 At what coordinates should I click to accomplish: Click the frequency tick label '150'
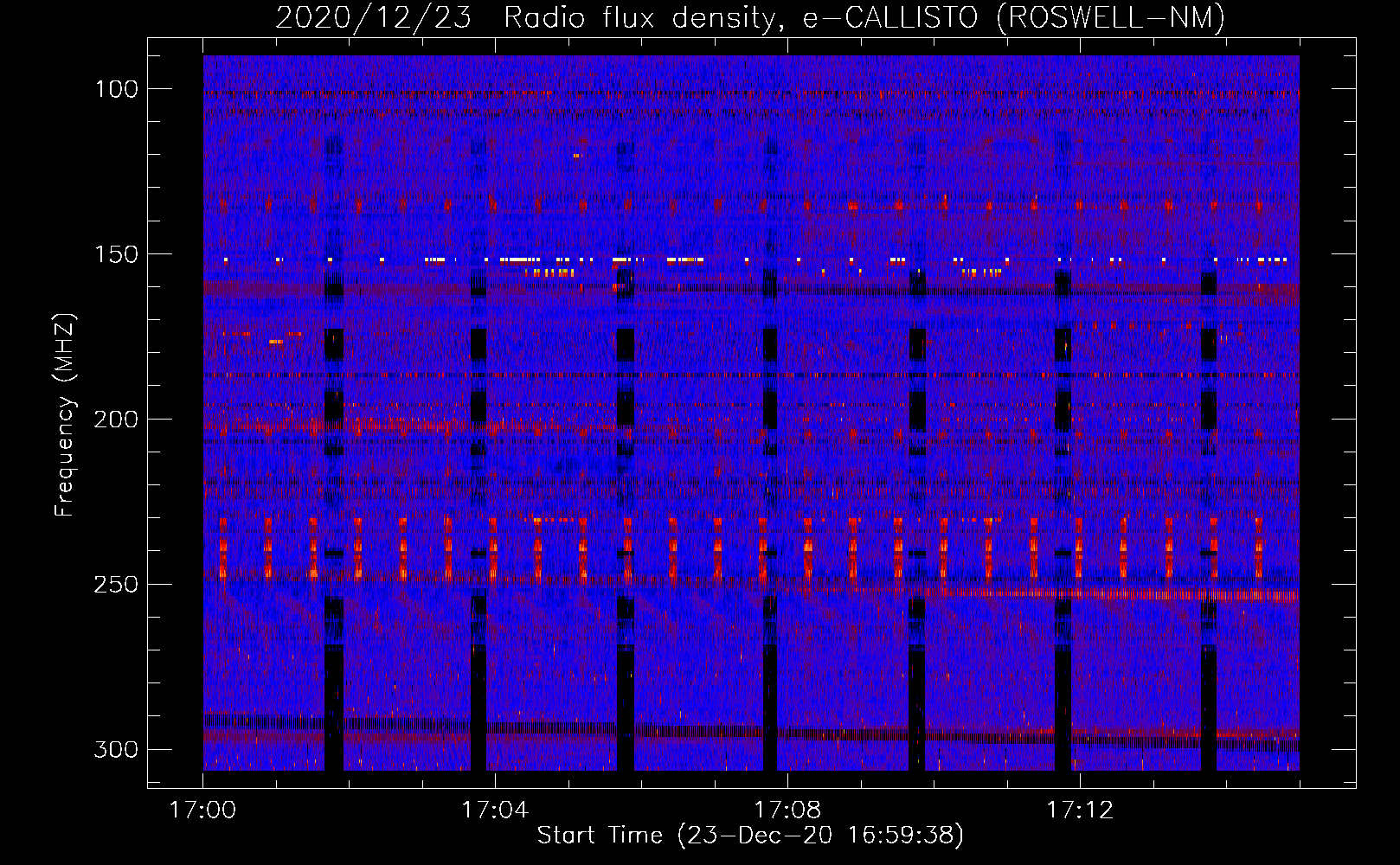116,254
